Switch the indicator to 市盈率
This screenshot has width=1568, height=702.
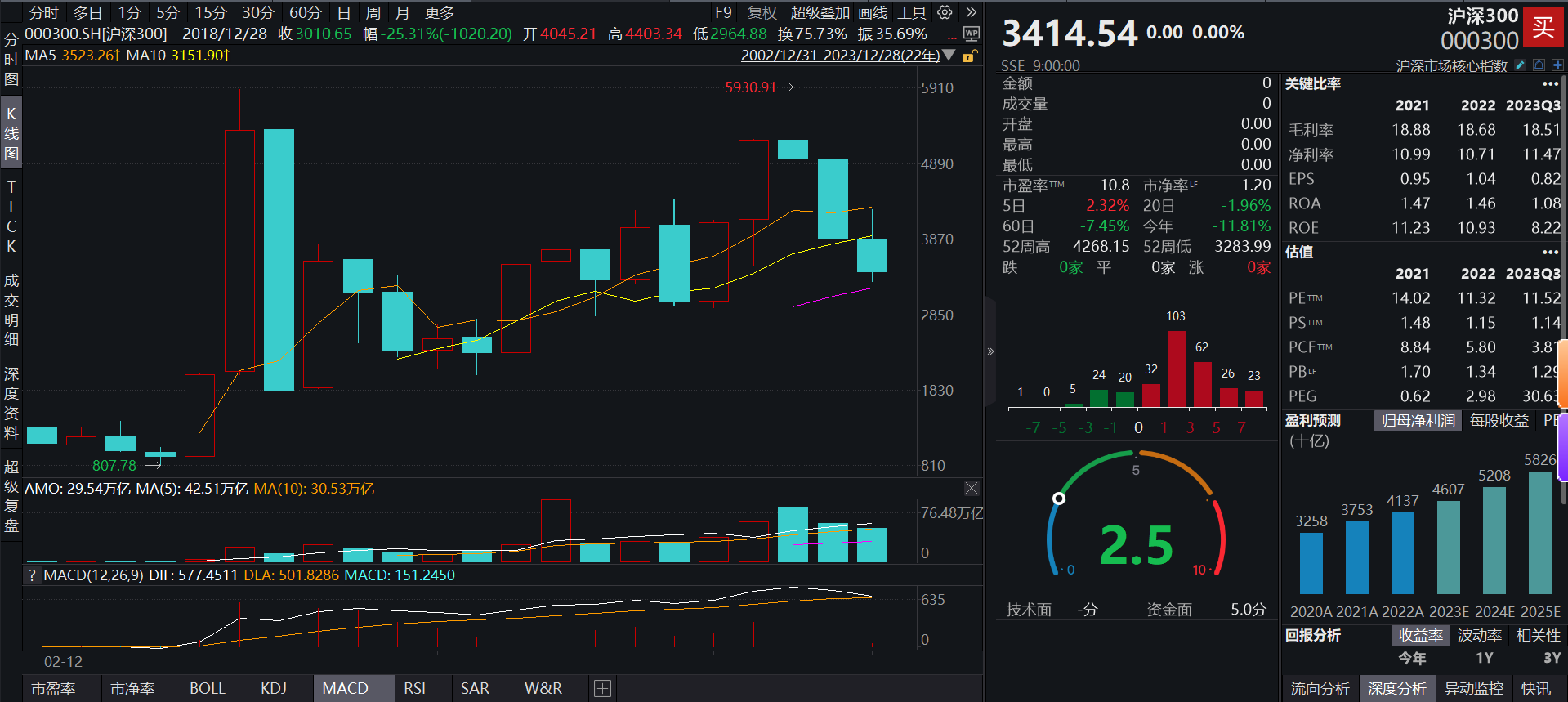(x=53, y=688)
